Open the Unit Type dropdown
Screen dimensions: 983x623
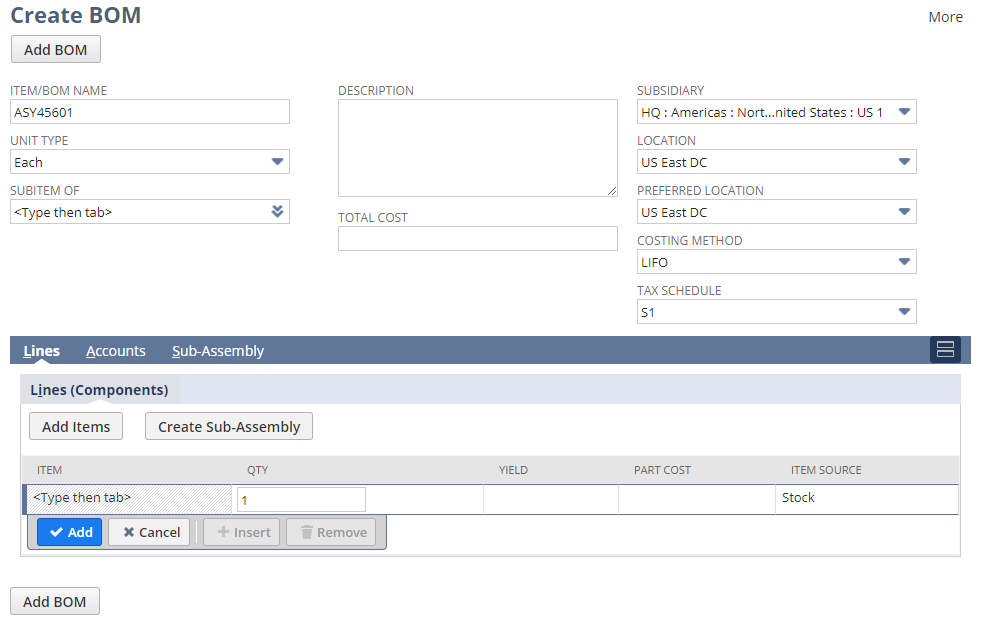click(277, 162)
